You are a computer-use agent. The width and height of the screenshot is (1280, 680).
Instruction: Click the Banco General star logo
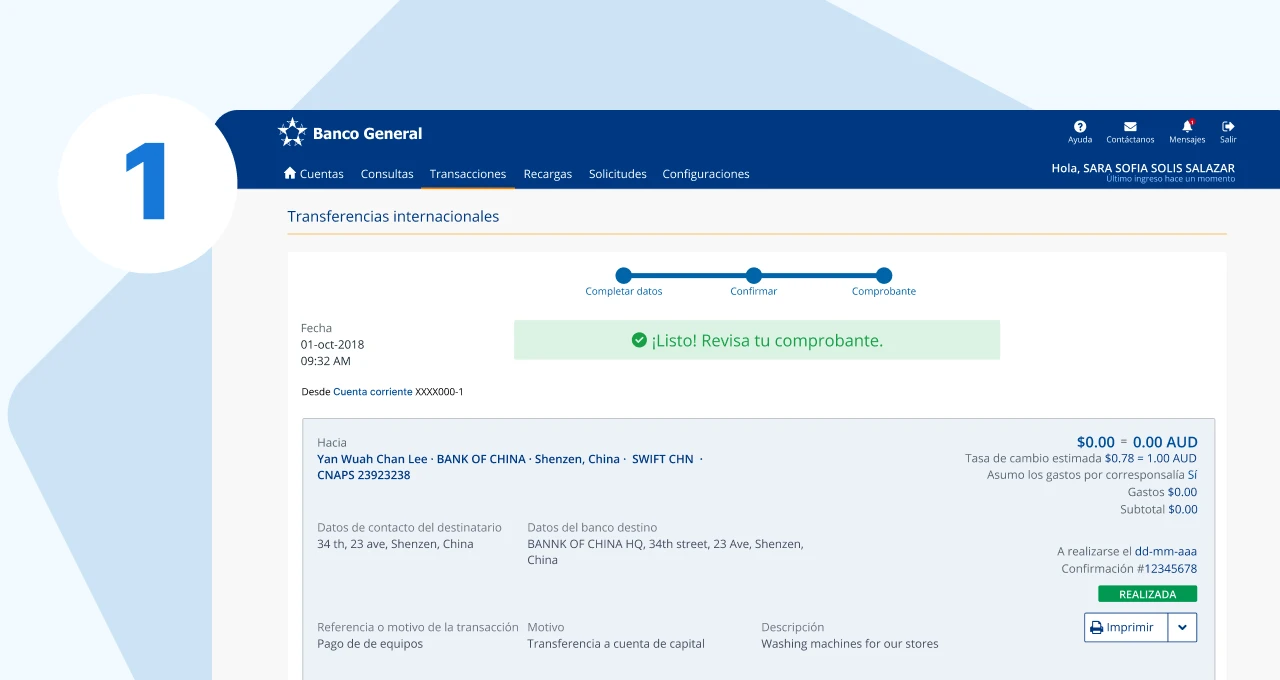point(292,133)
